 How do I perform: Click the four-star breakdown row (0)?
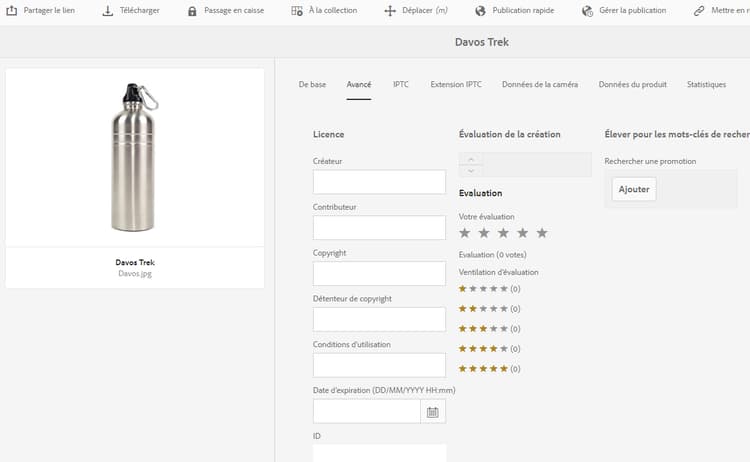click(489, 349)
